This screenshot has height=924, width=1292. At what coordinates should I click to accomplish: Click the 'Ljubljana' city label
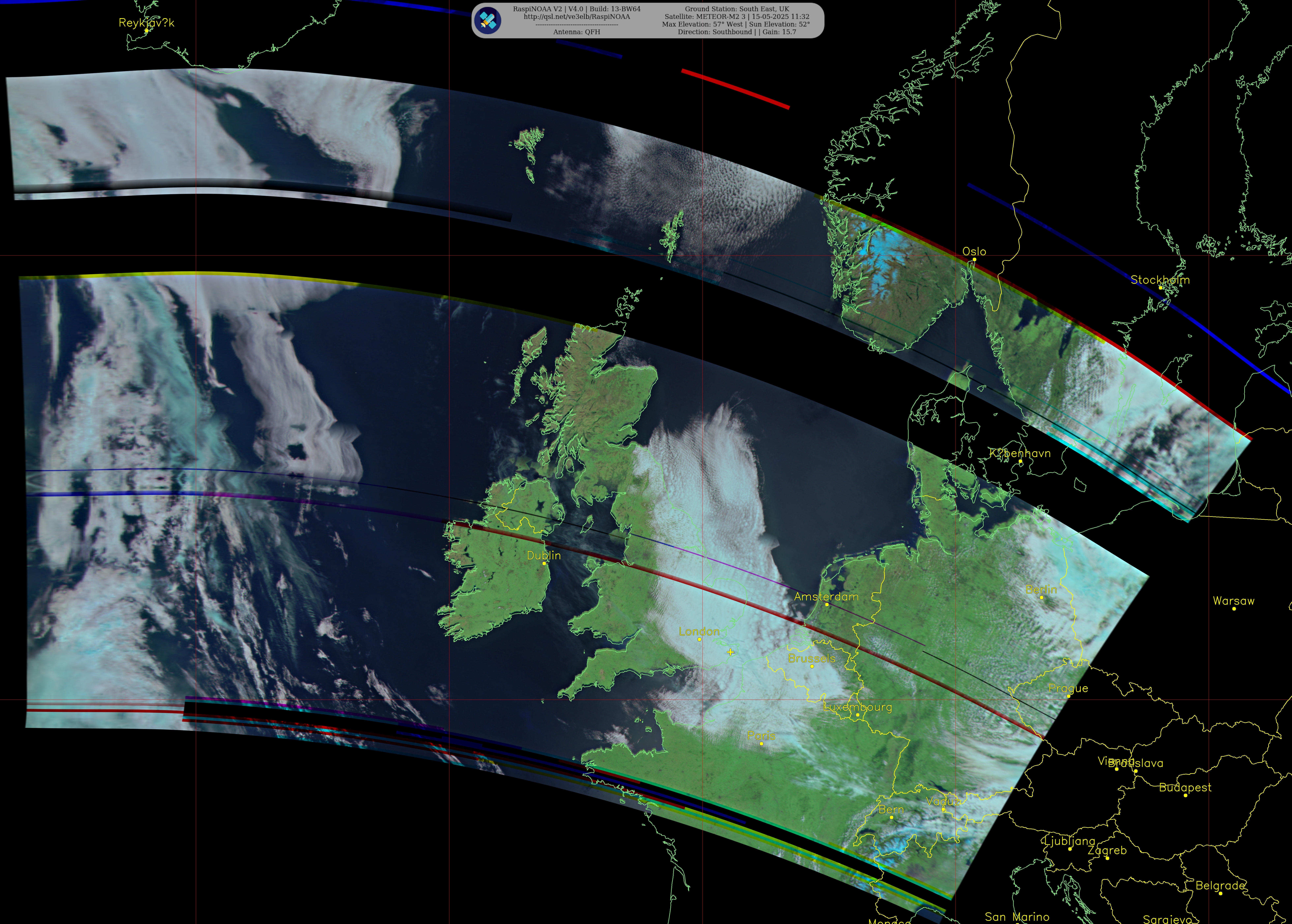(1069, 841)
